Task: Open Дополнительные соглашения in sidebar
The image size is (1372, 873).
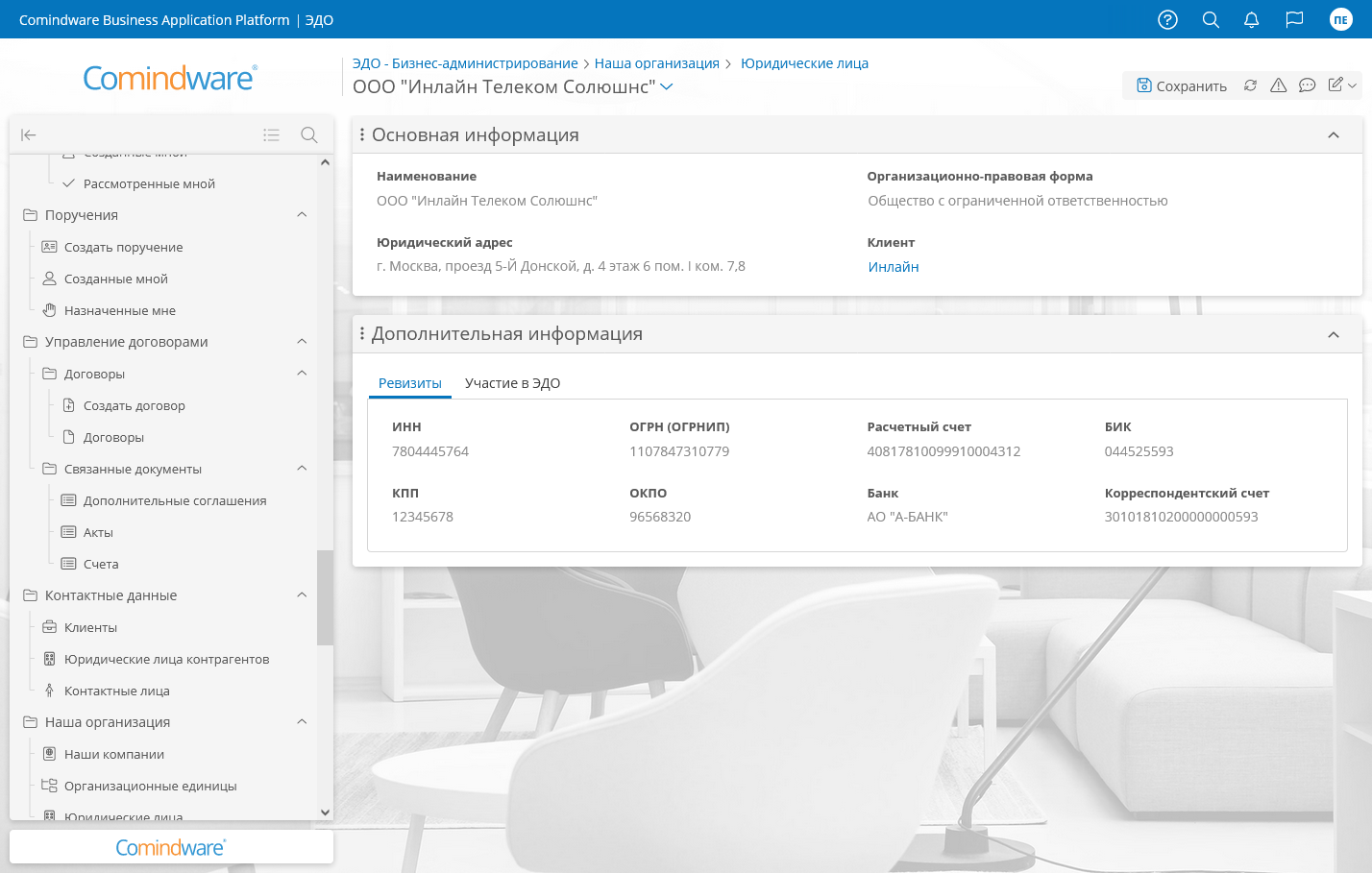Action: pyautogui.click(x=175, y=500)
